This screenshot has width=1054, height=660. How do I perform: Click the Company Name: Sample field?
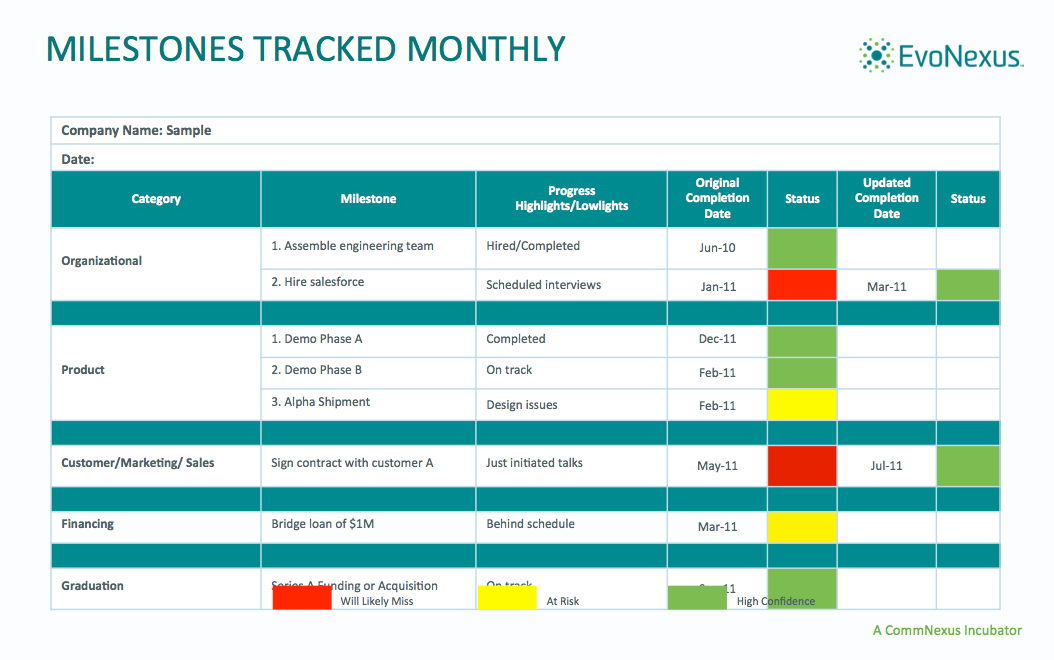(136, 131)
